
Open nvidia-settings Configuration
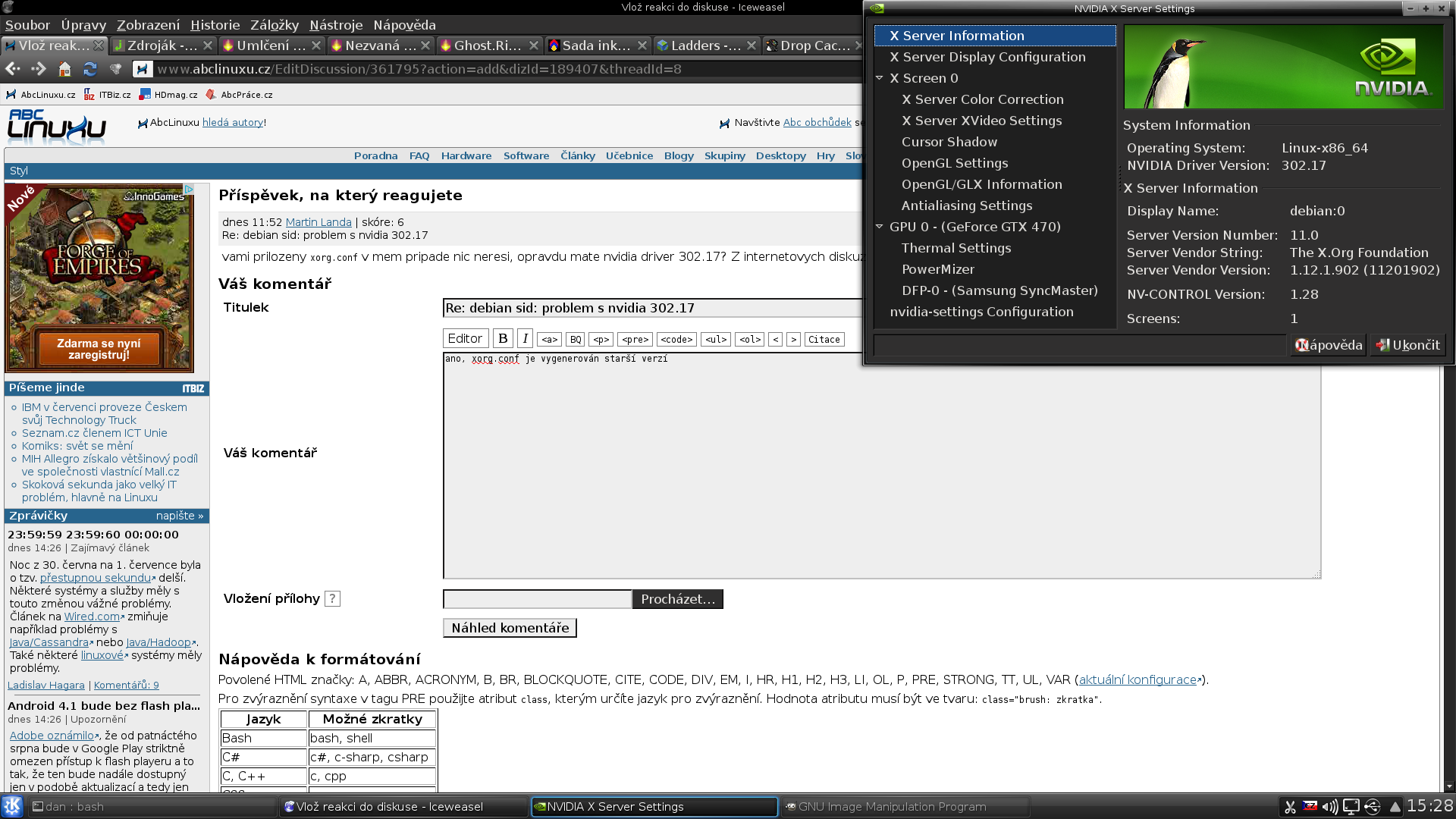[981, 312]
